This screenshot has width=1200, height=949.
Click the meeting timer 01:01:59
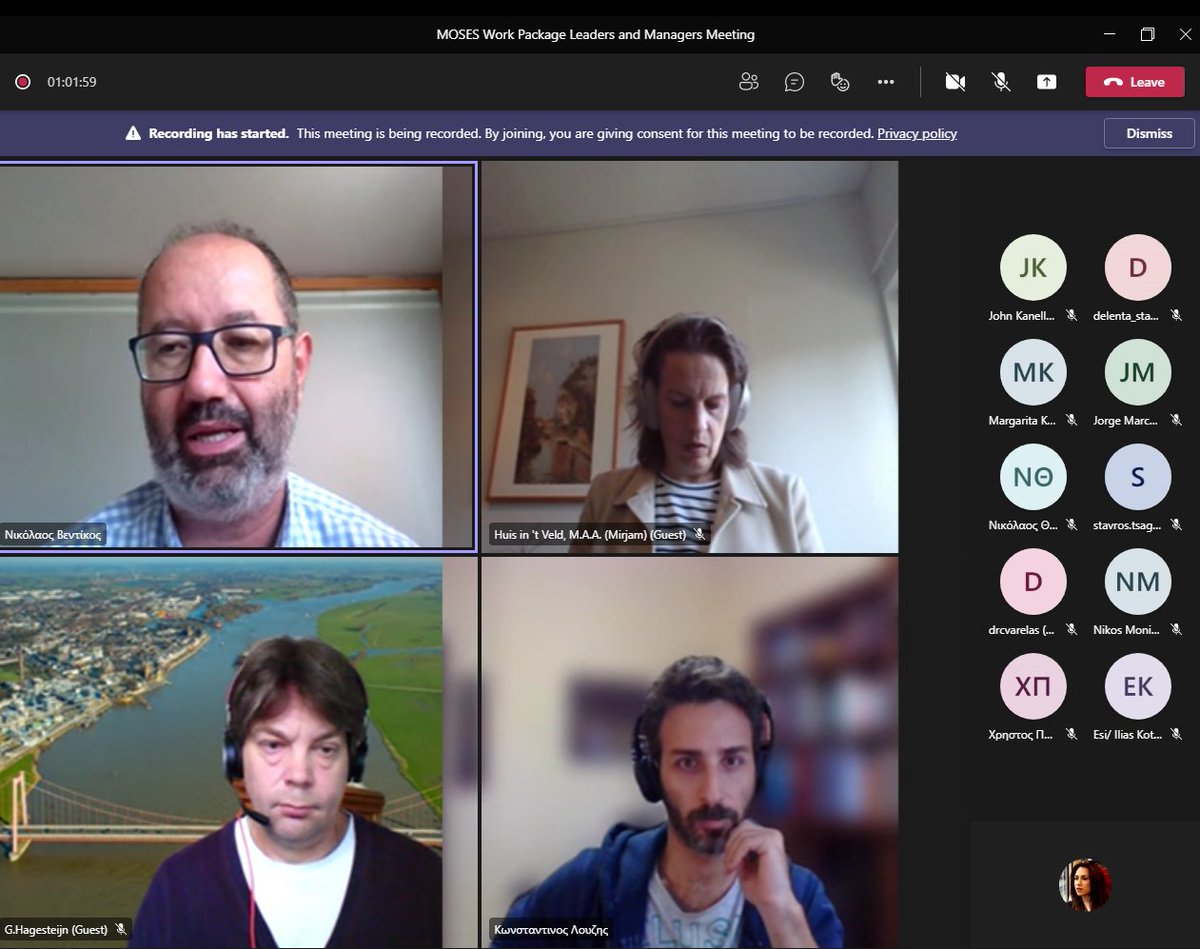(x=72, y=82)
